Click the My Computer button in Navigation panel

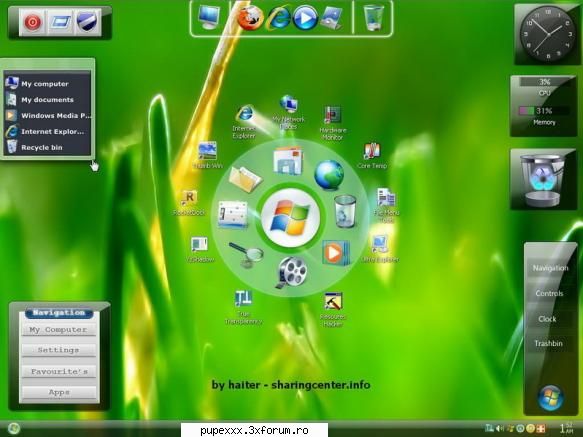tap(59, 330)
